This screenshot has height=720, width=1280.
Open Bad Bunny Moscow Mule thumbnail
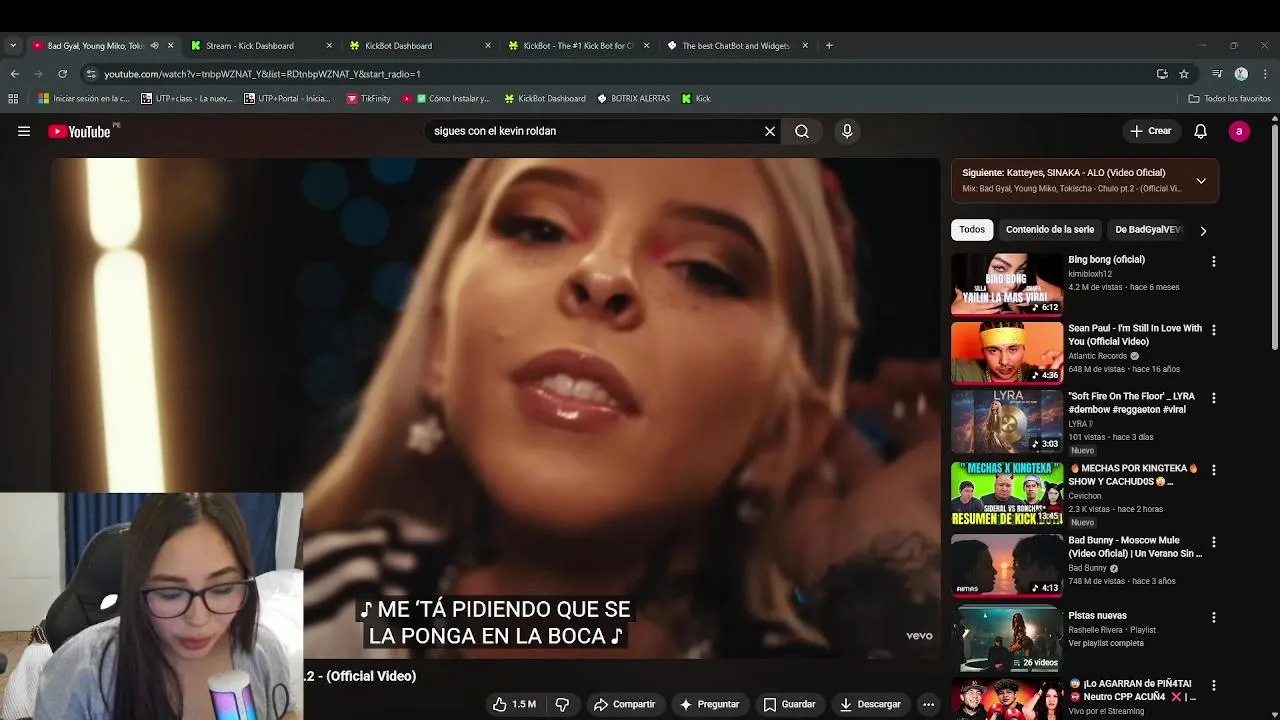(1007, 565)
